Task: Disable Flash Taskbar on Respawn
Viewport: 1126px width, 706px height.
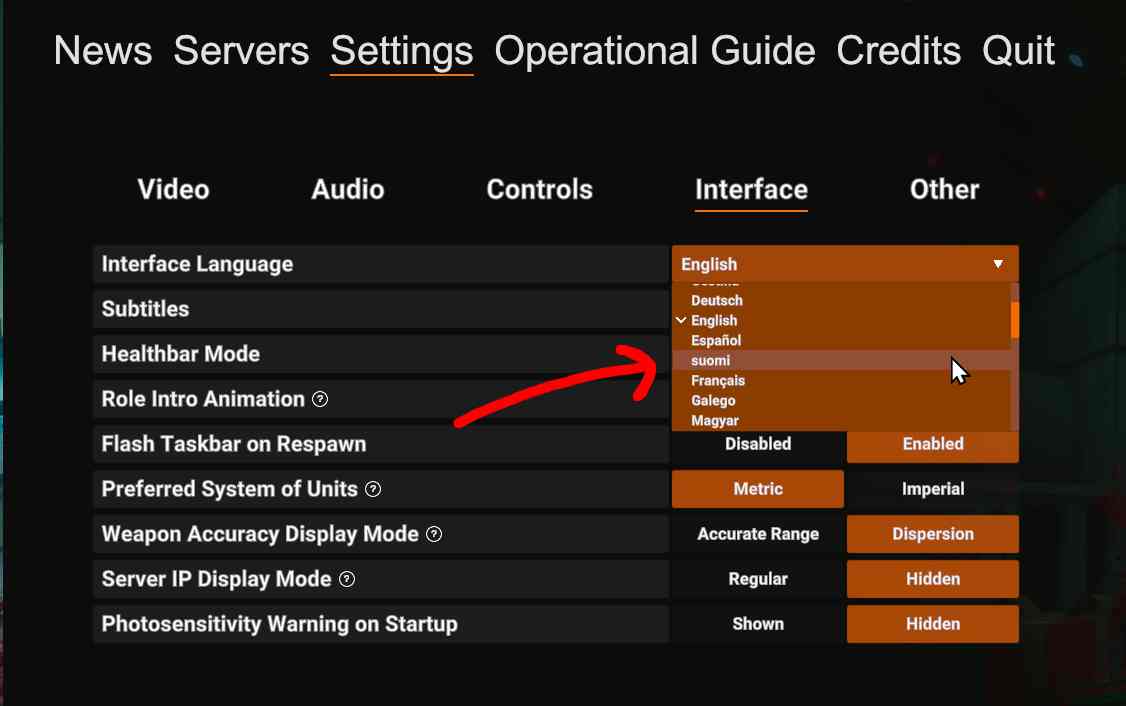Action: pyautogui.click(x=758, y=444)
